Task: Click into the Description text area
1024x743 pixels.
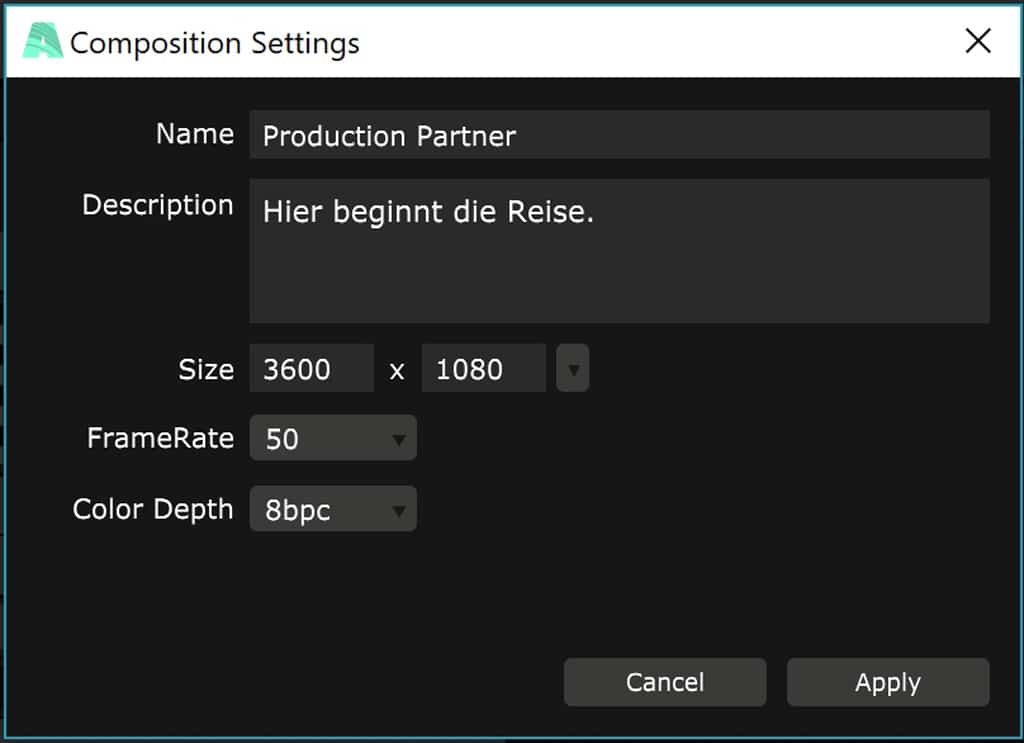Action: tap(618, 251)
